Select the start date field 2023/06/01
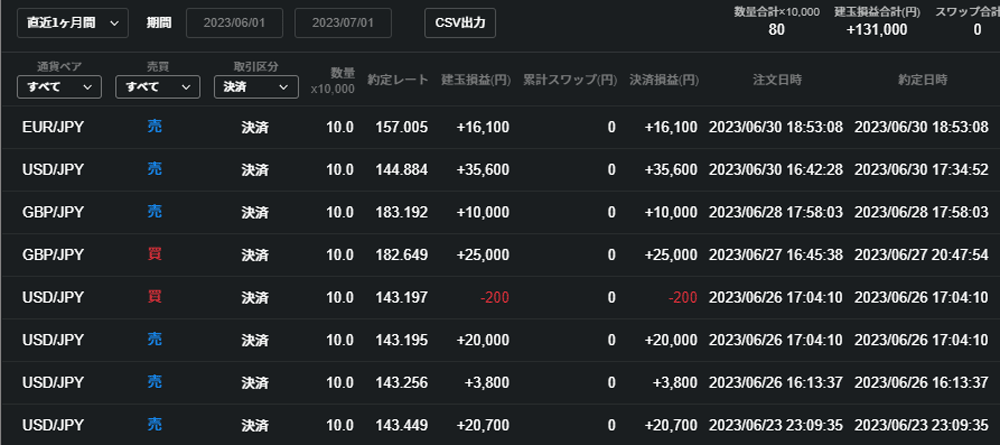Image resolution: width=1000 pixels, height=445 pixels. click(234, 23)
